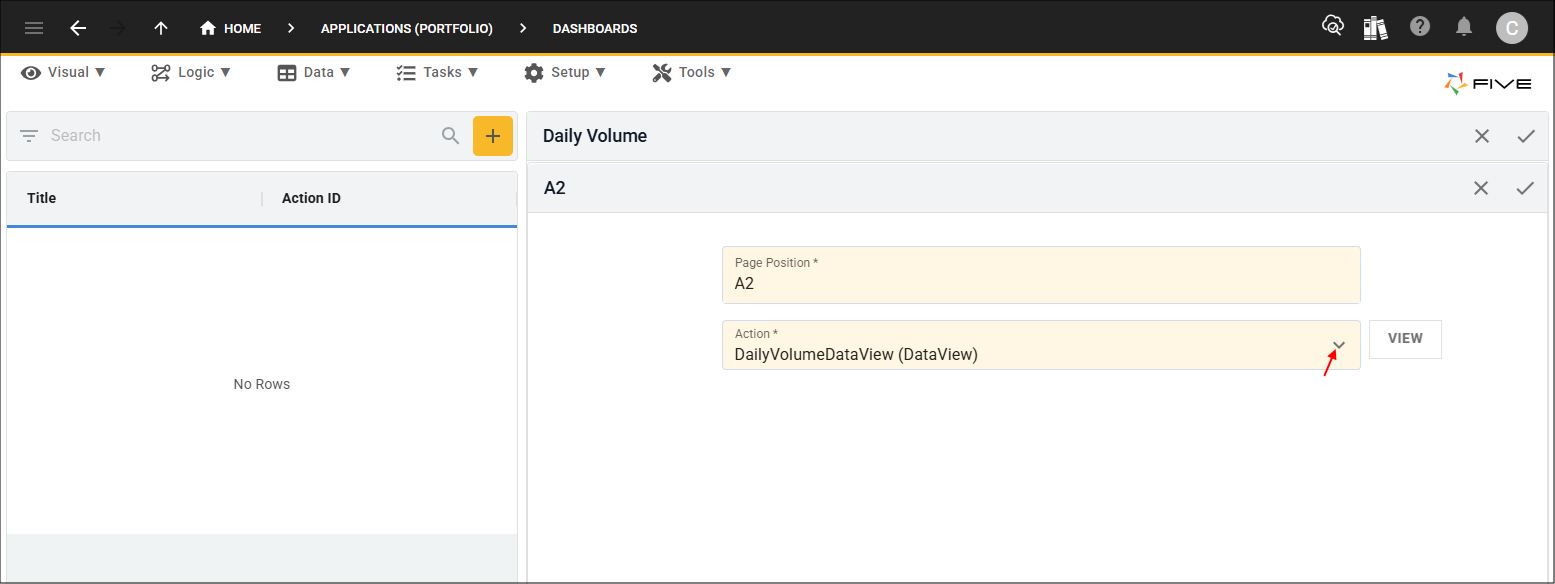Open the Logic menu

click(191, 72)
